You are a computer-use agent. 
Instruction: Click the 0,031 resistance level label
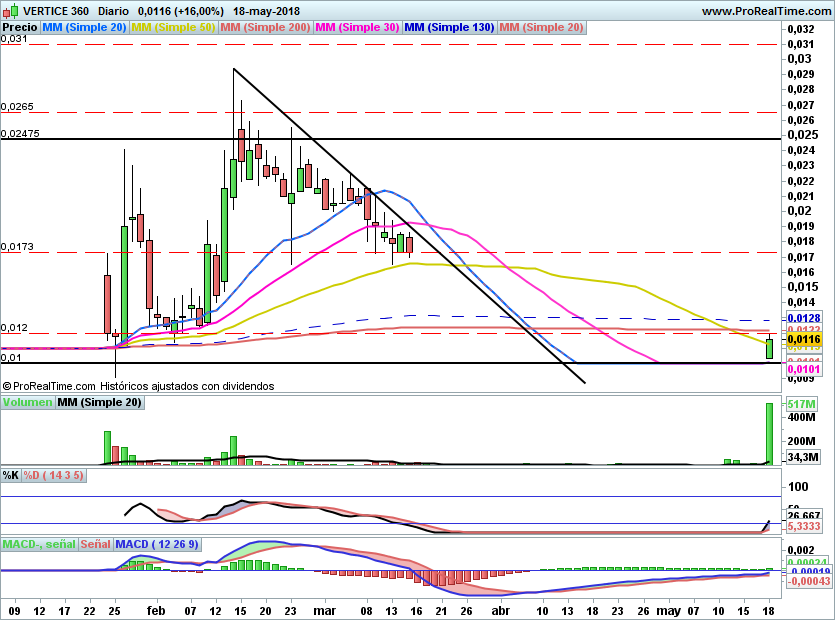[14, 38]
